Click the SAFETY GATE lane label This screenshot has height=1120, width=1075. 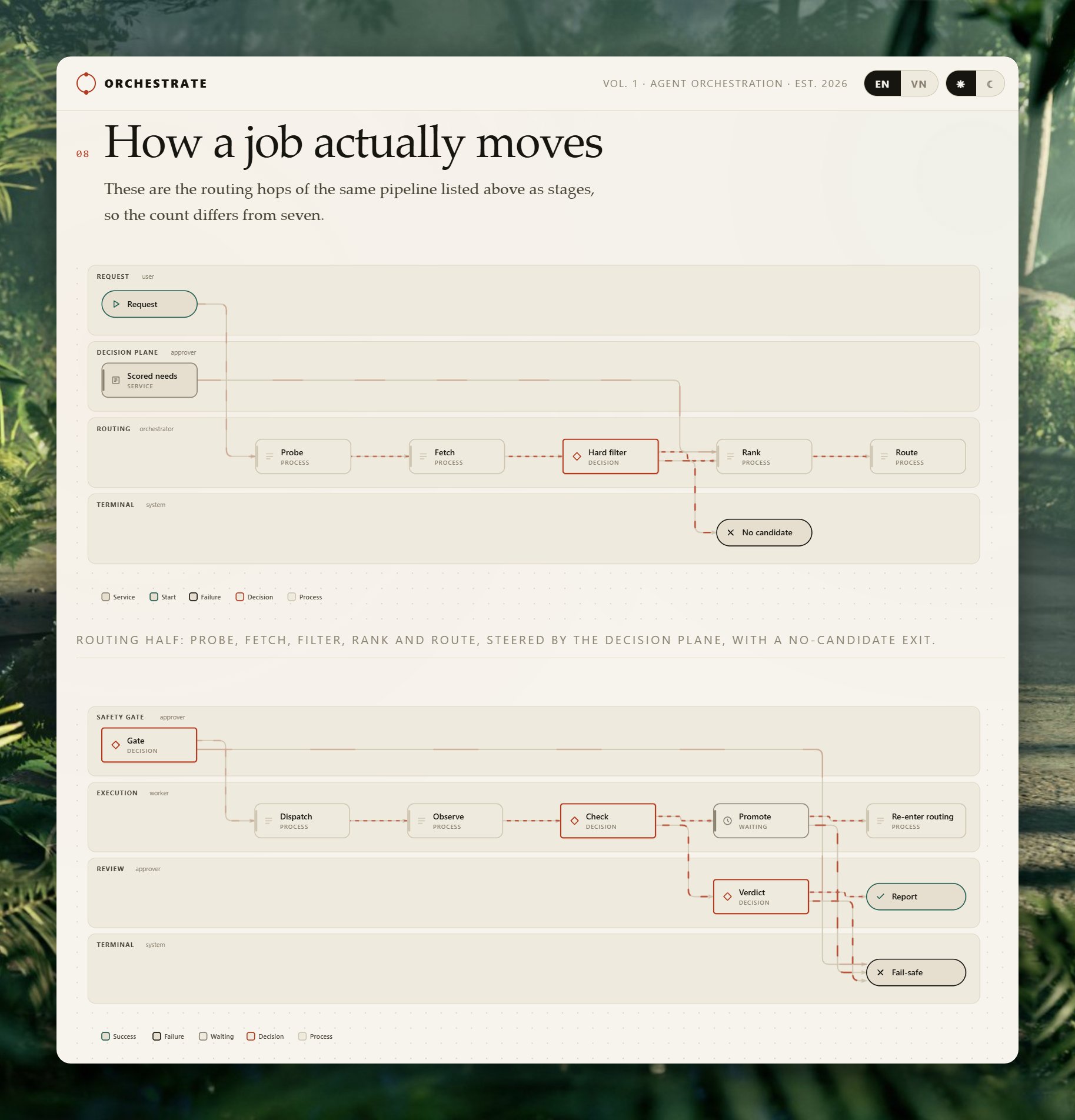point(120,717)
